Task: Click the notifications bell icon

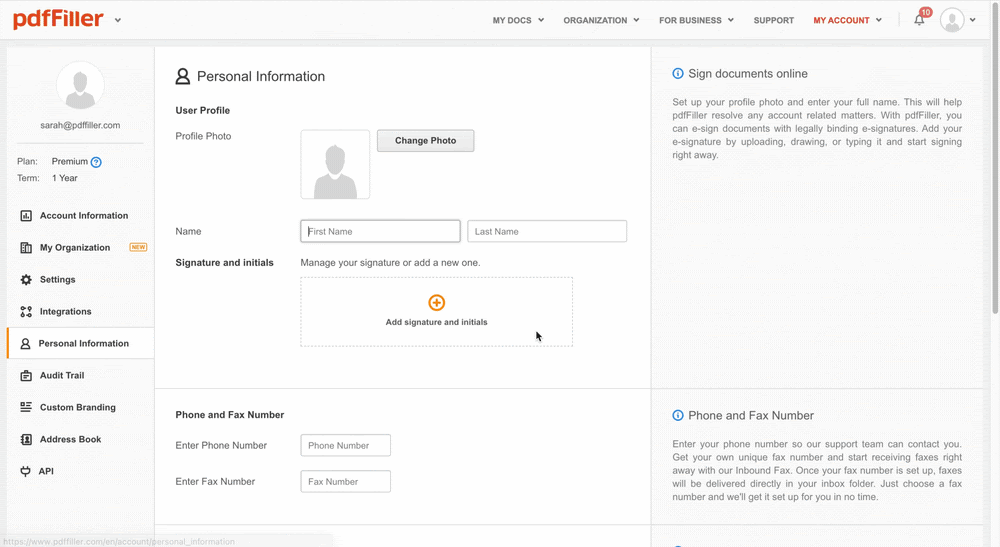Action: [919, 20]
